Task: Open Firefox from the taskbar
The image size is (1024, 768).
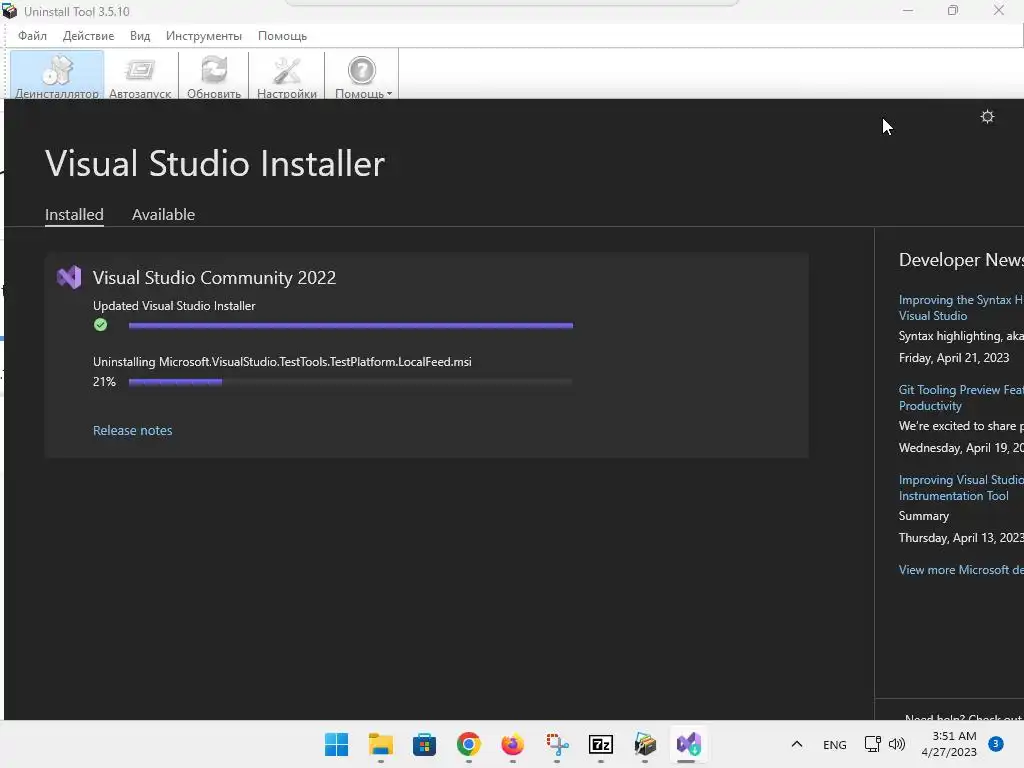Action: [513, 744]
